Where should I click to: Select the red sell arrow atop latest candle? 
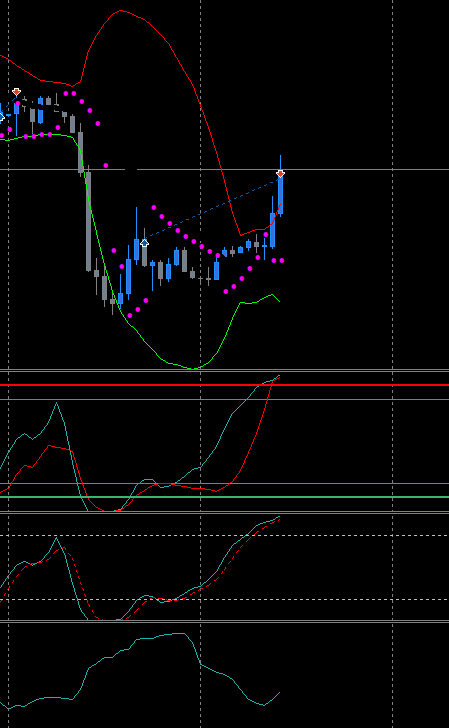click(280, 174)
